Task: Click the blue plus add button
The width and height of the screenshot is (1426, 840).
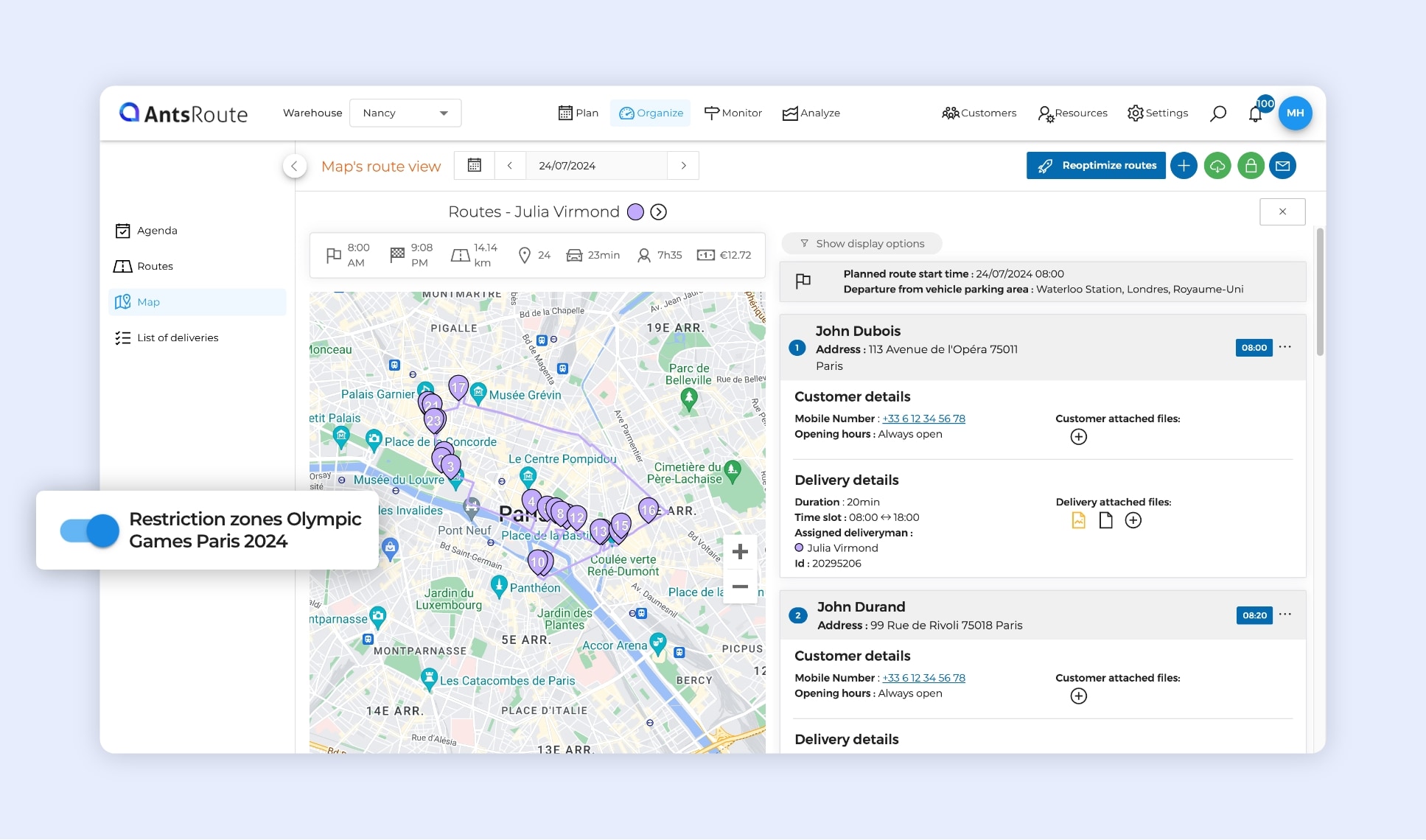Action: coord(1184,166)
